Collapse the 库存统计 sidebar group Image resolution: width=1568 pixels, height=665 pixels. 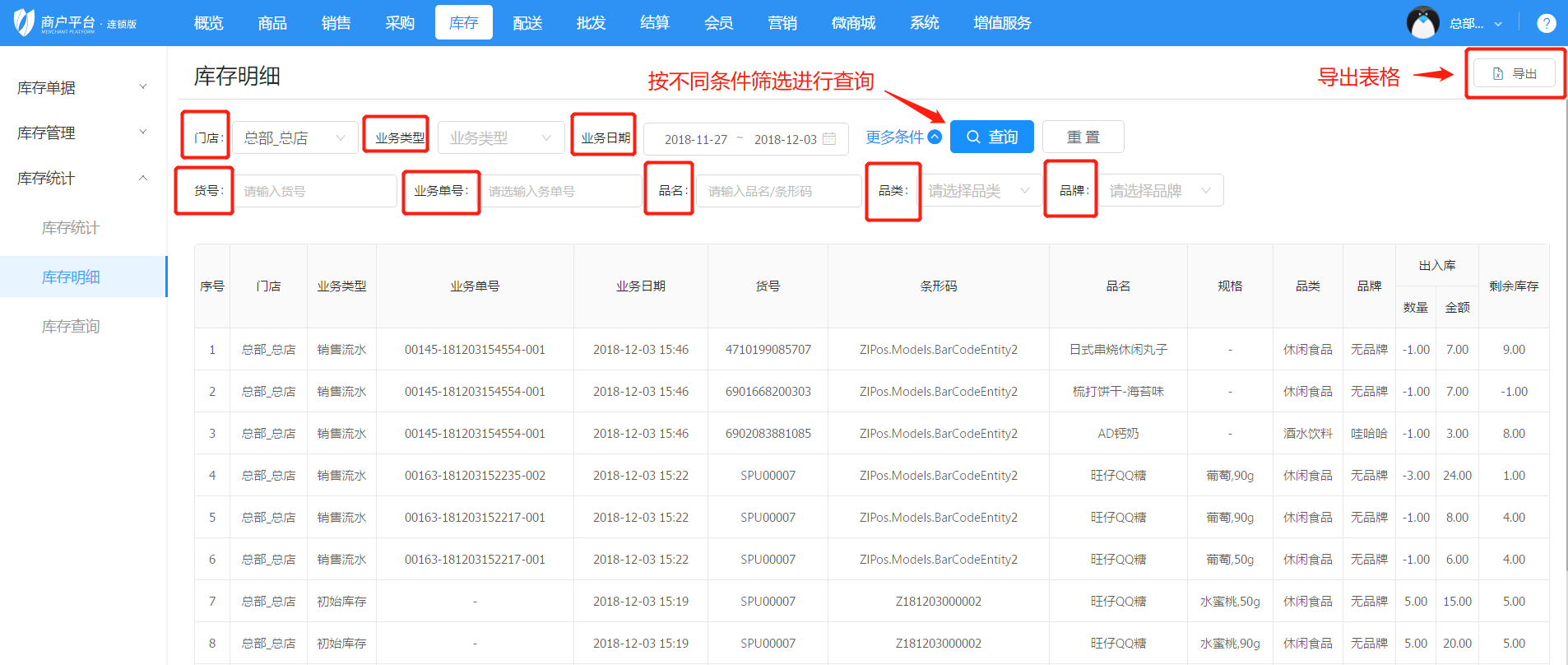pos(82,178)
